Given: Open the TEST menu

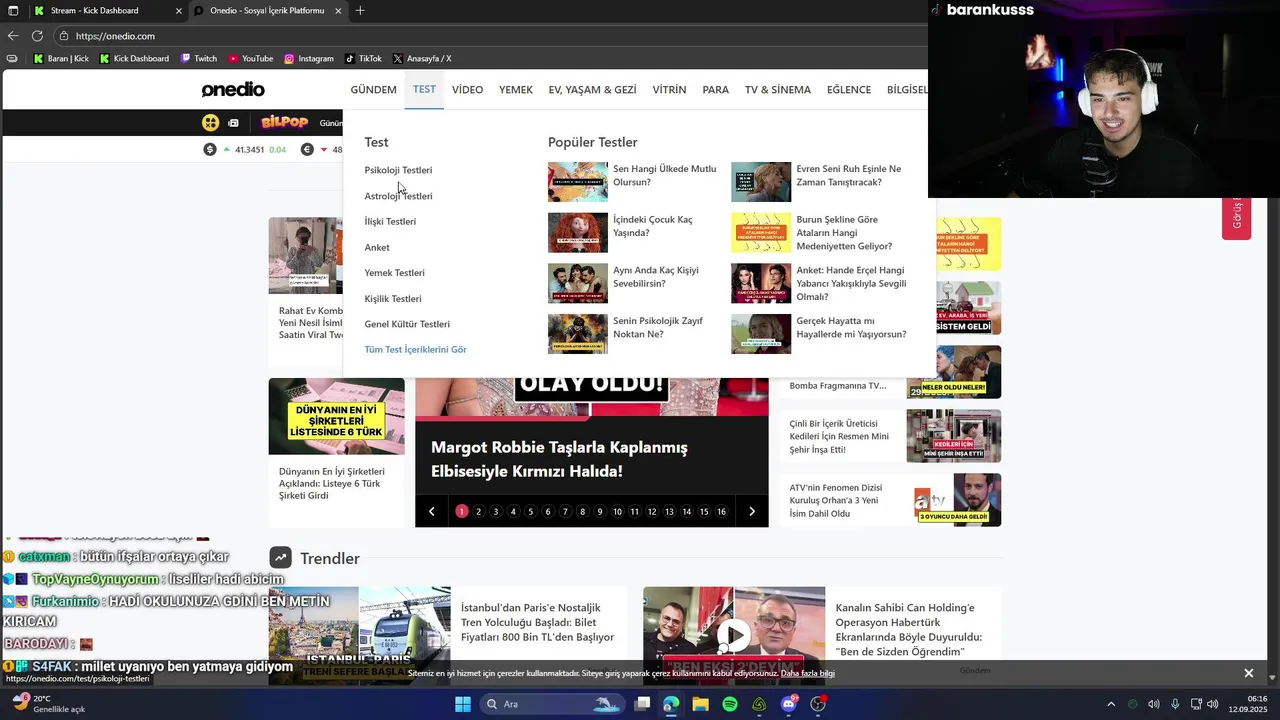Looking at the screenshot, I should click(424, 89).
